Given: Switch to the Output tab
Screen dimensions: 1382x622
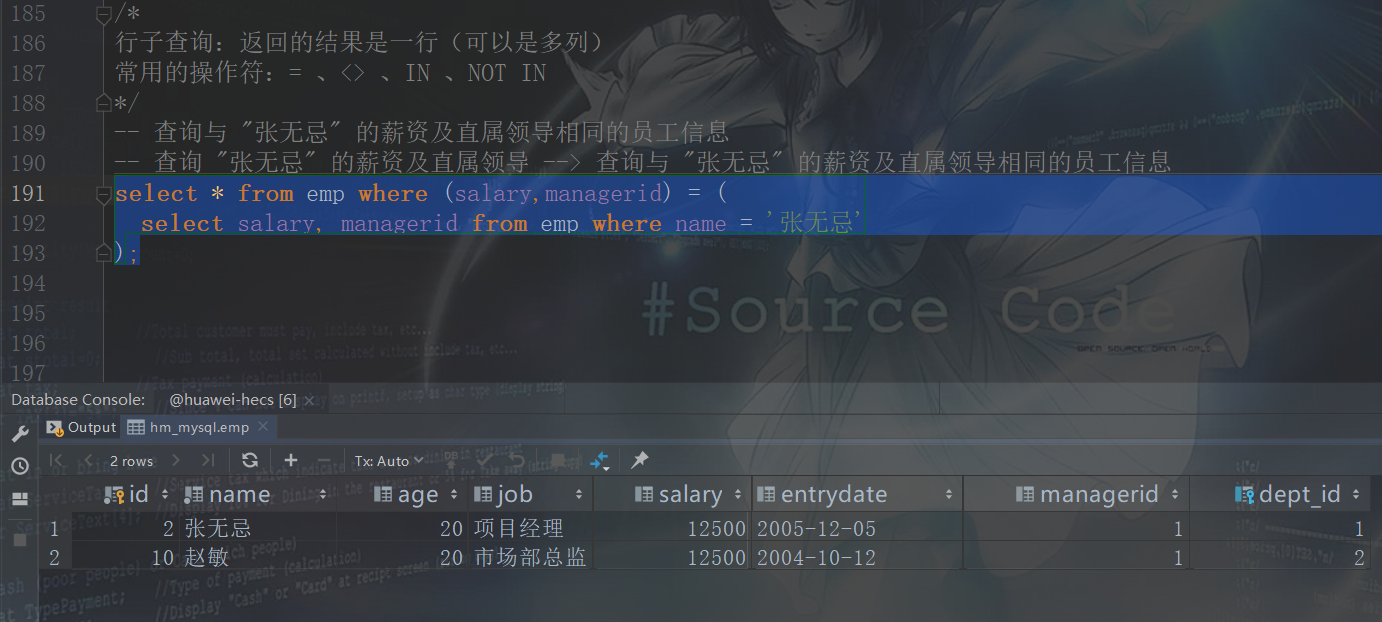Looking at the screenshot, I should [x=82, y=427].
